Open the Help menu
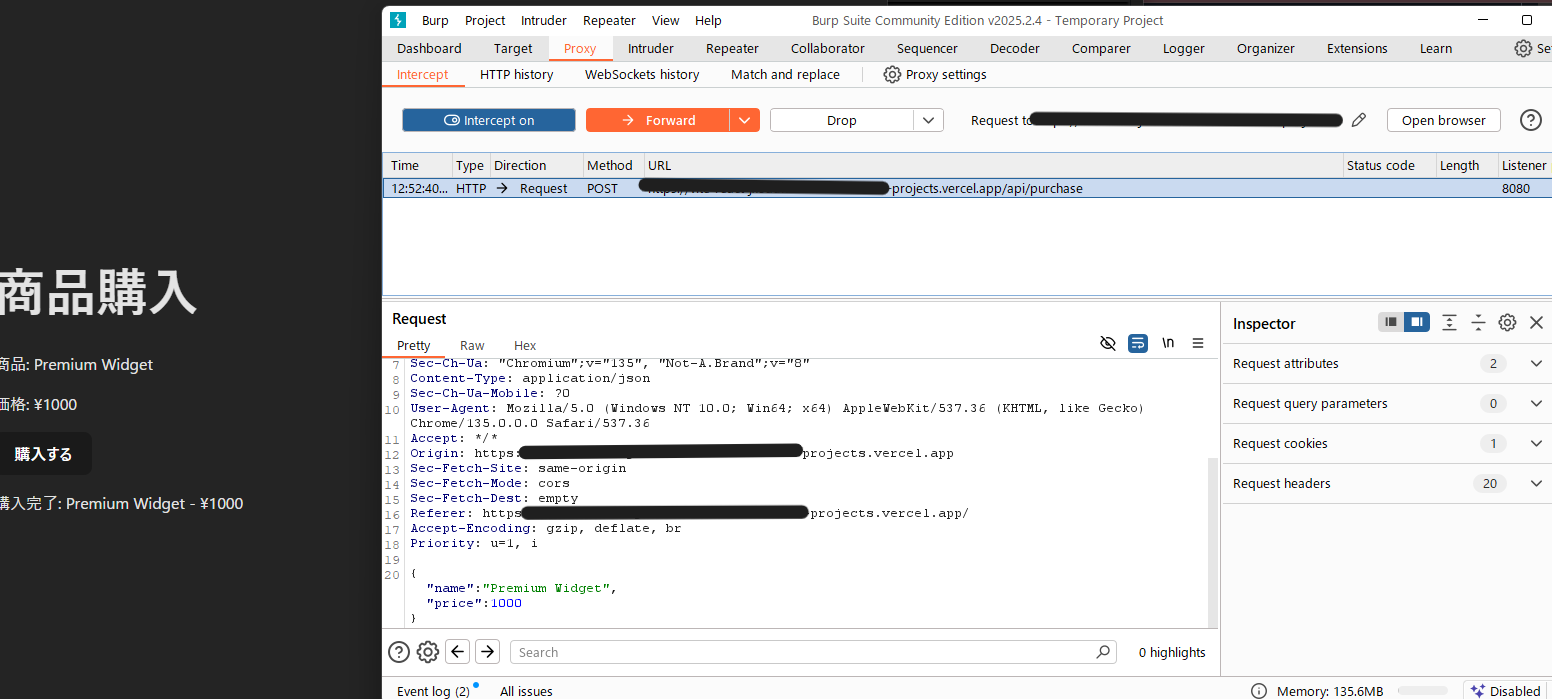The image size is (1552, 699). (708, 20)
